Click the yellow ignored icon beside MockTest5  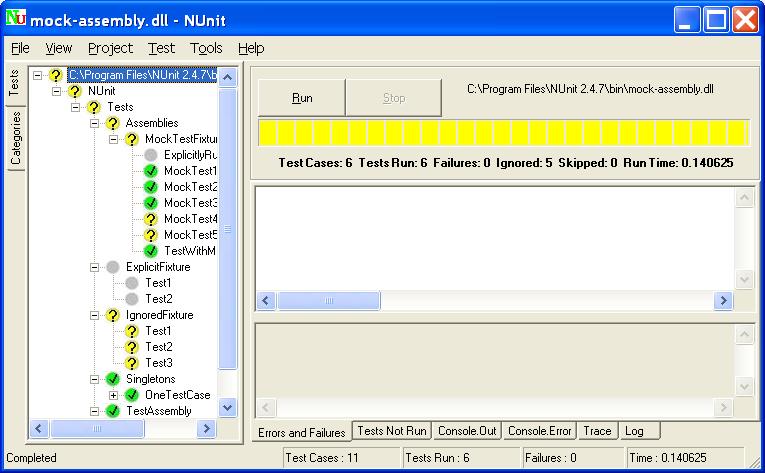151,235
